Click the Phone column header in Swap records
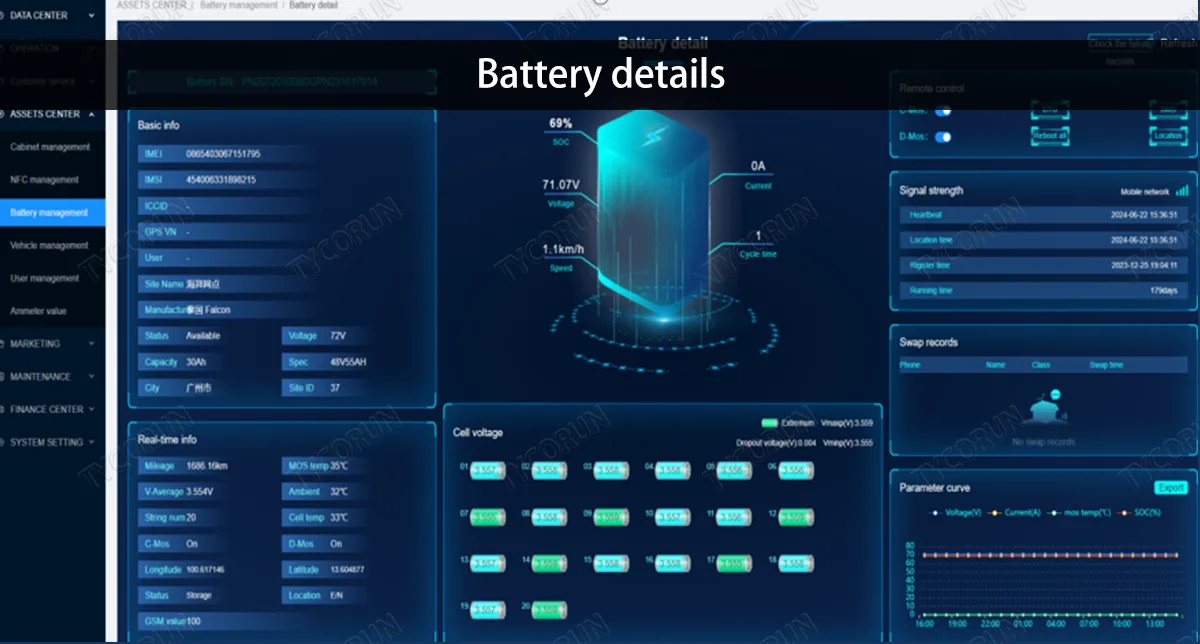The height and width of the screenshot is (644, 1200). 910,365
